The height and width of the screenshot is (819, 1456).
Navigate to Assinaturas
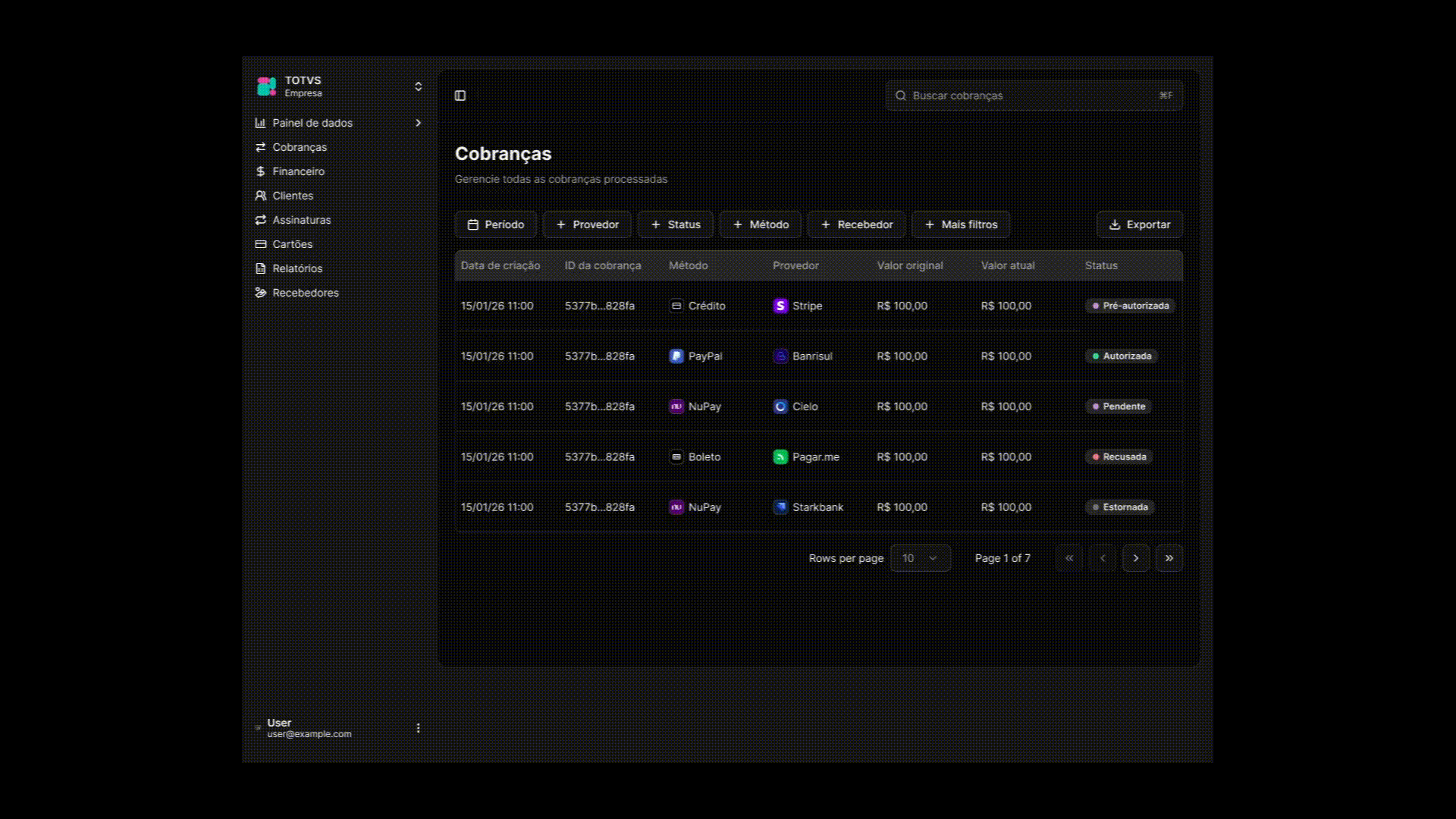302,220
